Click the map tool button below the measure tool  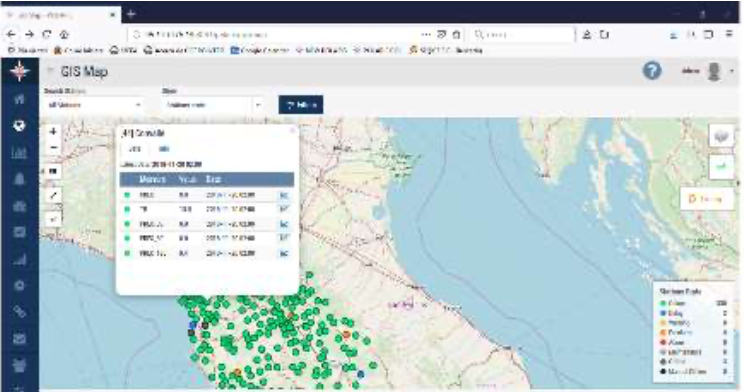(x=54, y=219)
